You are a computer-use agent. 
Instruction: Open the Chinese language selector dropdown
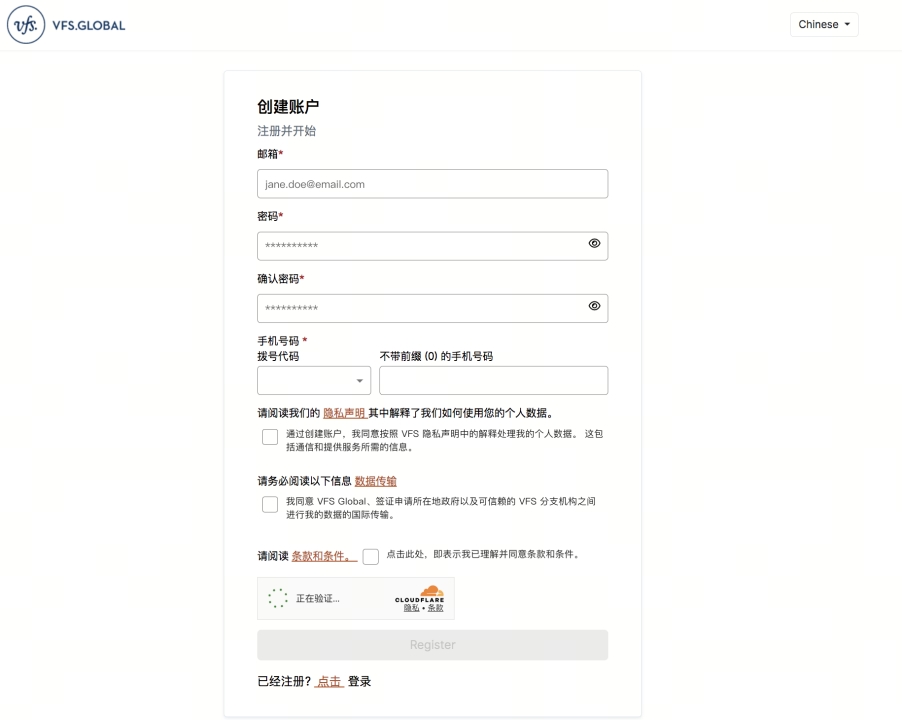coord(824,24)
